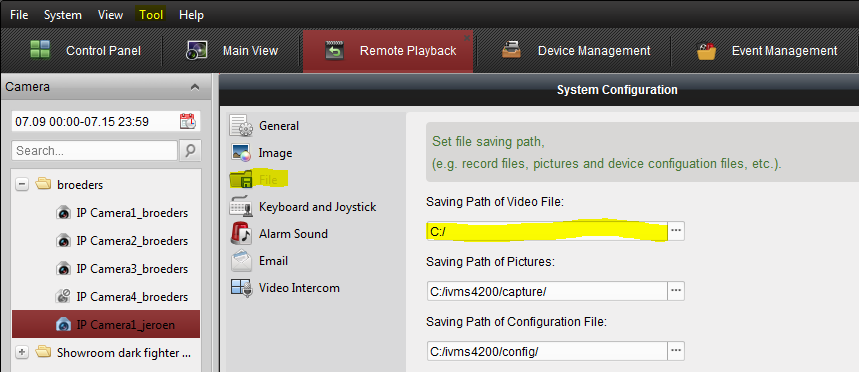
Task: Click the pictures saving path field
Action: 547,291
